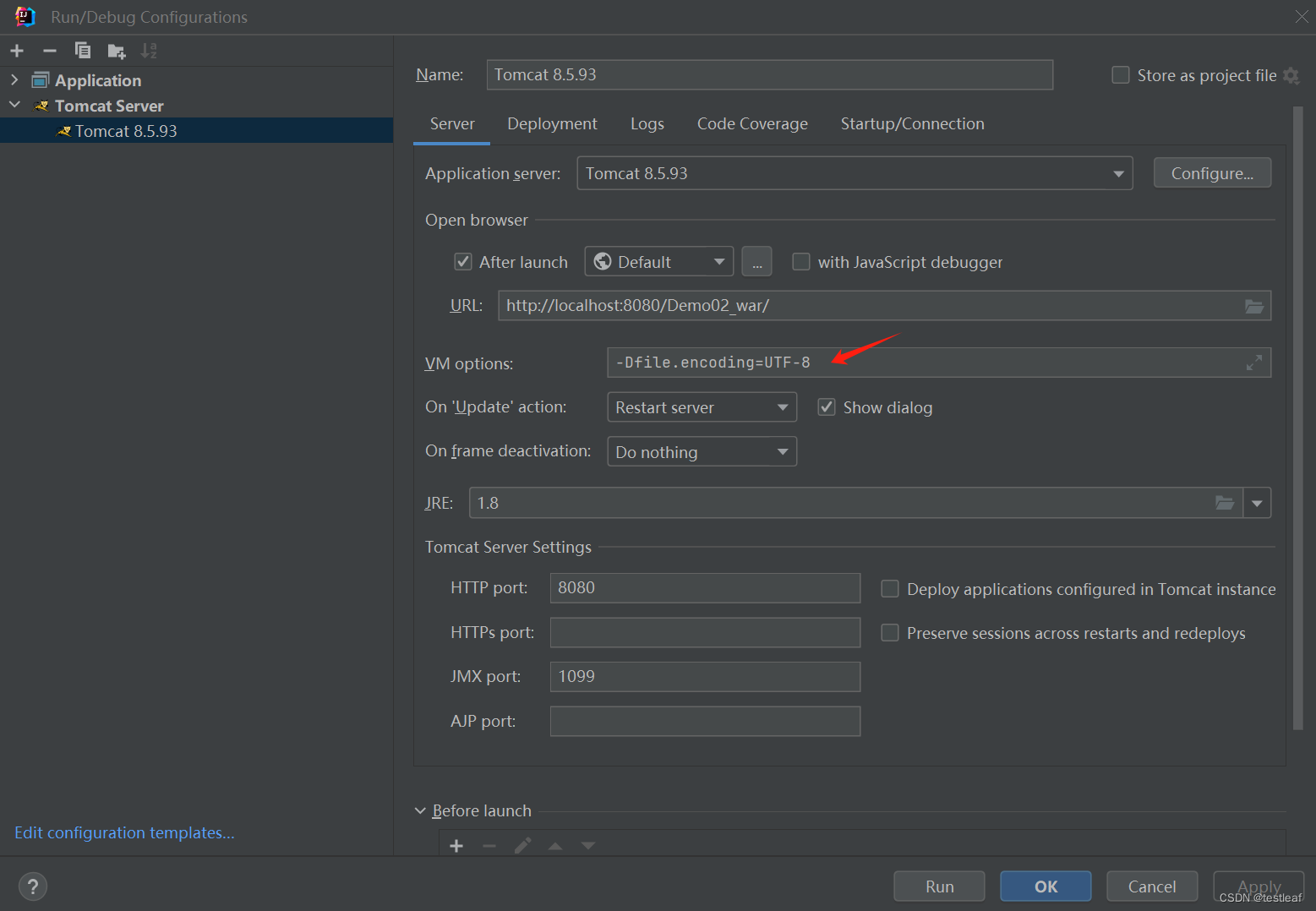Close the Run/Debug Configurations dialog
Screen dimensions: 1316x911
[x=1302, y=16]
